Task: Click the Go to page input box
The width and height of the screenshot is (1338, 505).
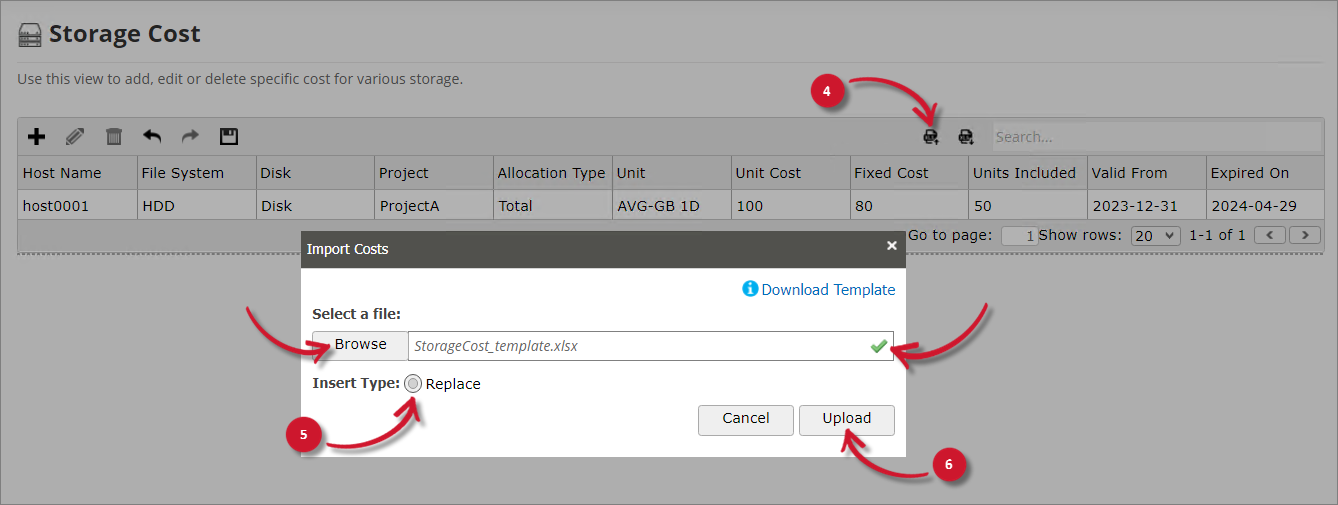Action: click(1019, 236)
